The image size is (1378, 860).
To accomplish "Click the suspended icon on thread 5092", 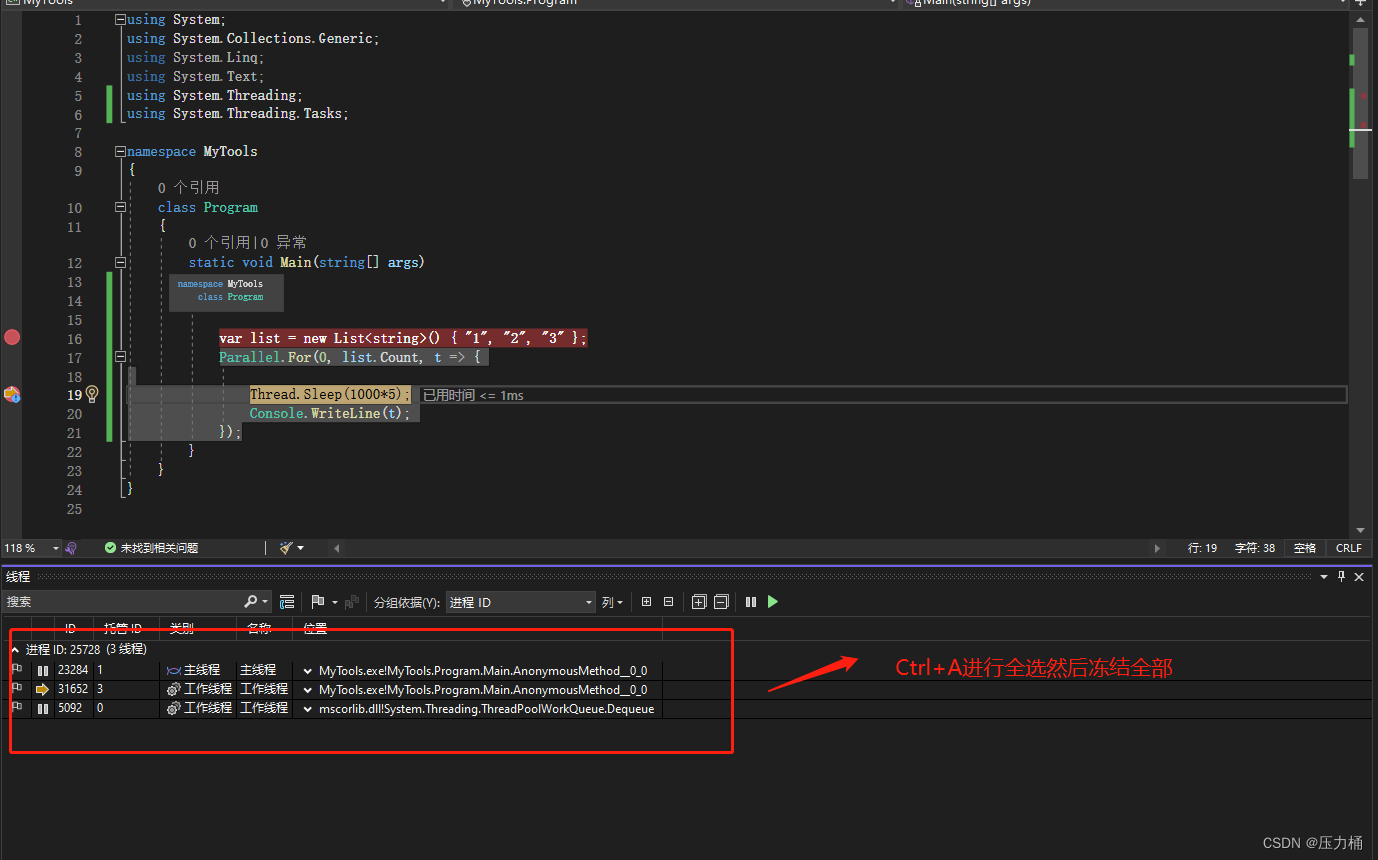I will [x=43, y=709].
